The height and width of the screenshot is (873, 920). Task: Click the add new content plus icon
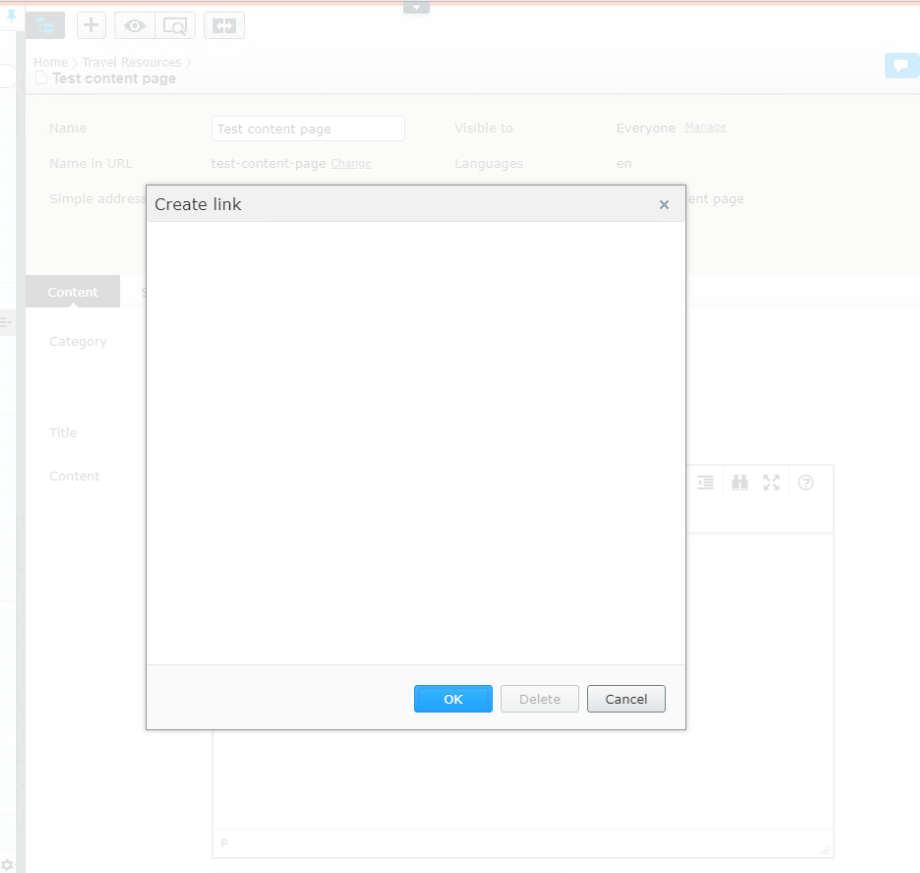(x=91, y=25)
